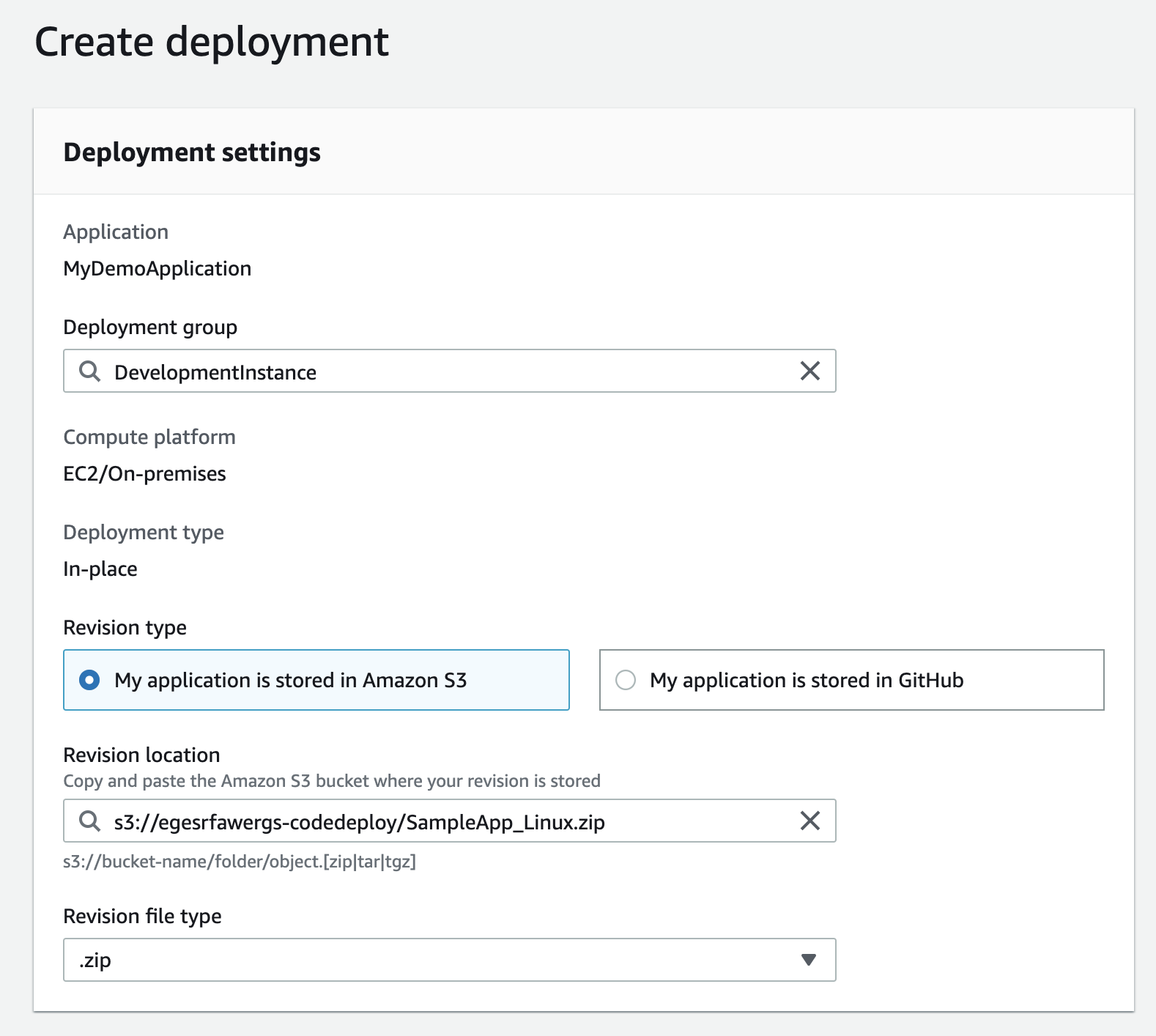
Task: Clear the Deployment group field with X
Action: (x=809, y=371)
